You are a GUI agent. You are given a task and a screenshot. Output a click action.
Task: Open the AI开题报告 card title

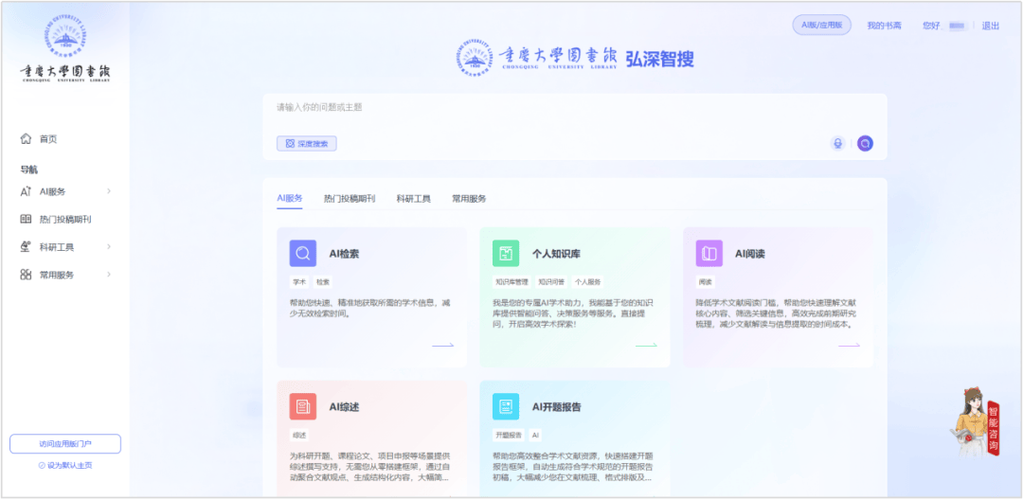pos(557,407)
